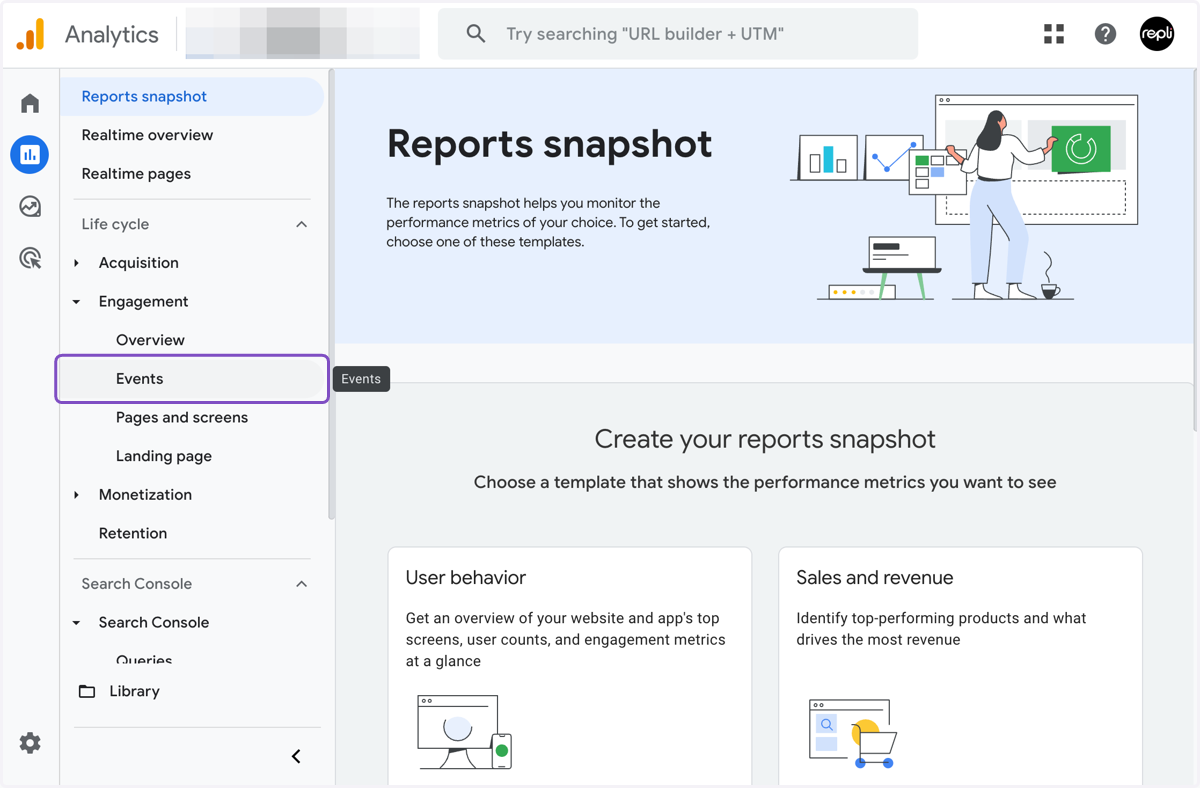Viewport: 1200px width, 788px height.
Task: Expand the Acquisition tree arrow
Action: [x=77, y=263]
